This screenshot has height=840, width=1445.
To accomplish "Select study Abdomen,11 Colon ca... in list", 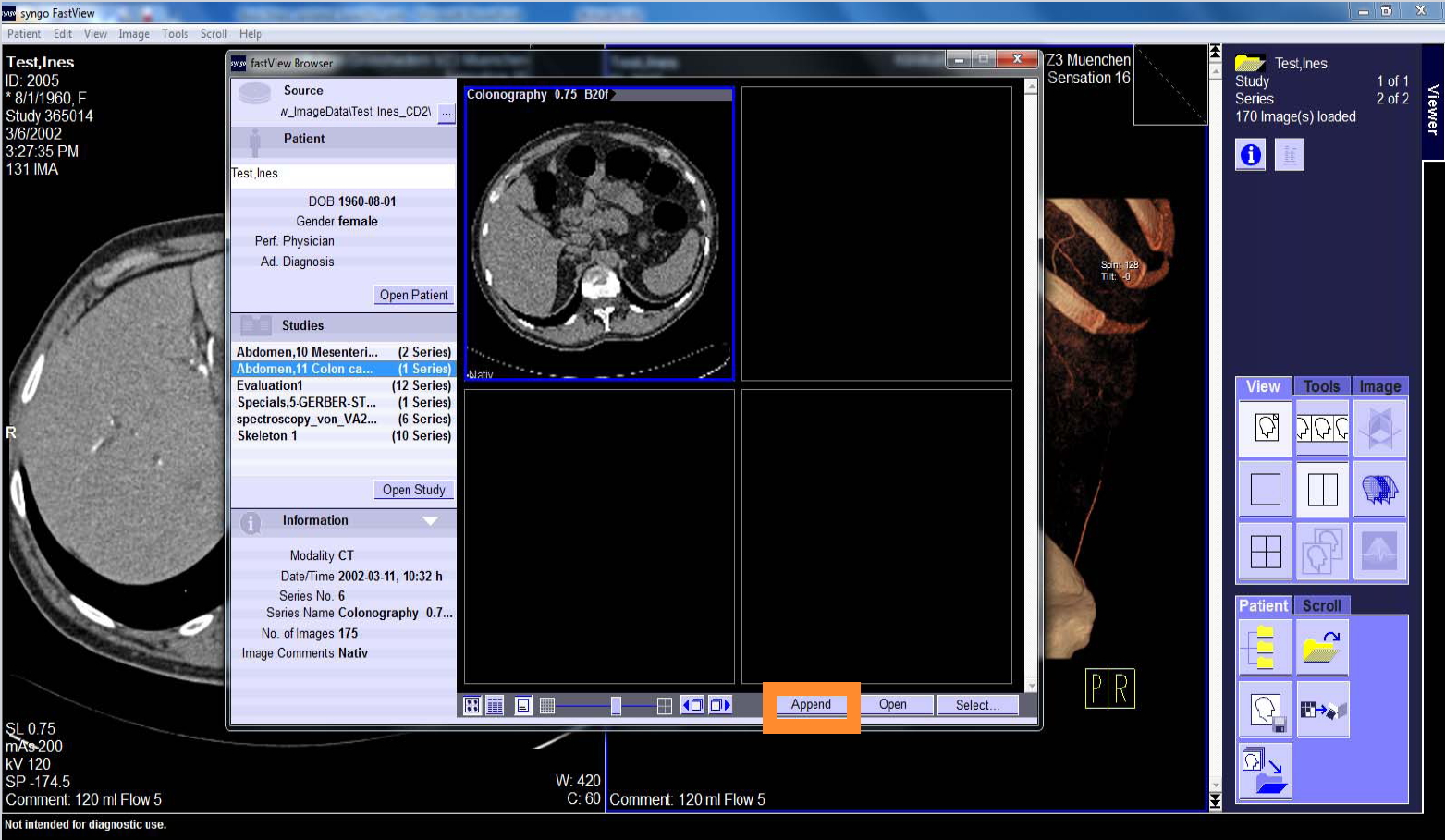I will point(343,369).
